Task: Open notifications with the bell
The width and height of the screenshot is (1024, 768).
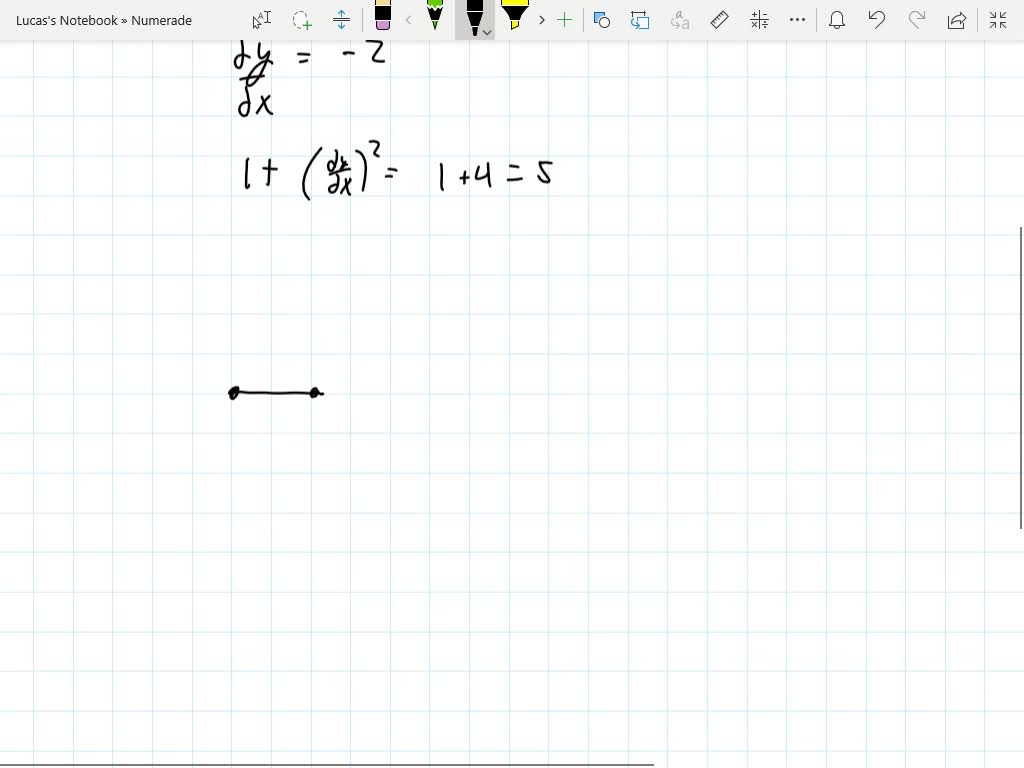Action: click(836, 20)
